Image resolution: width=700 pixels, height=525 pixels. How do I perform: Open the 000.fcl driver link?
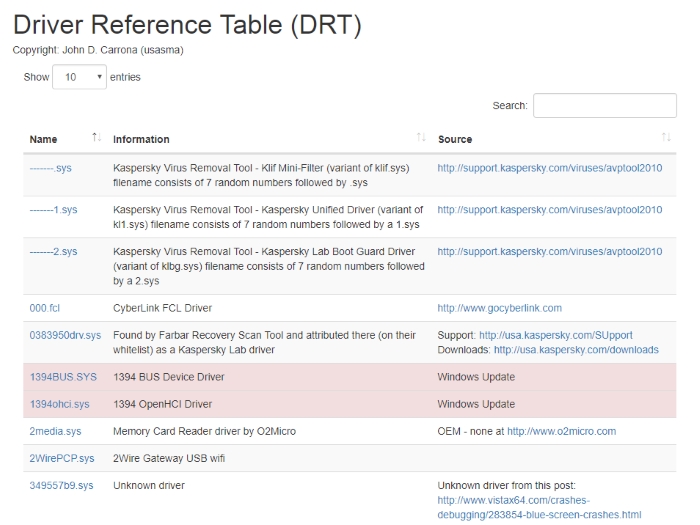(45, 308)
